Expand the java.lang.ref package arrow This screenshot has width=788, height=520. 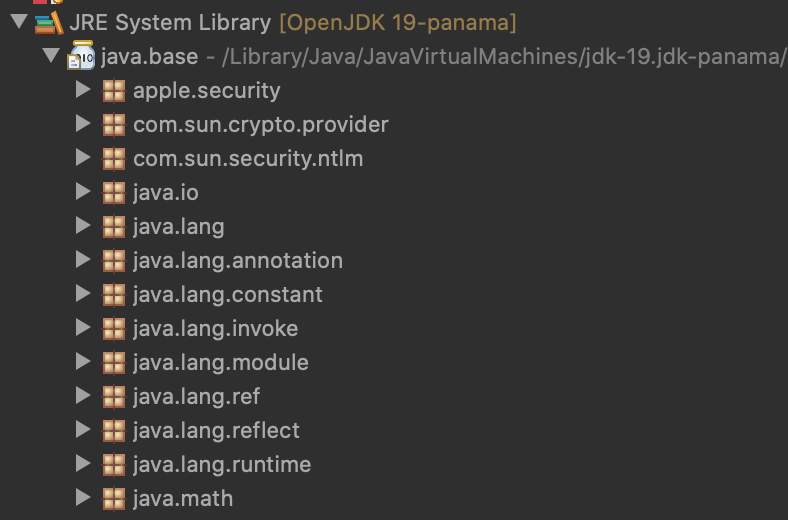coord(84,397)
